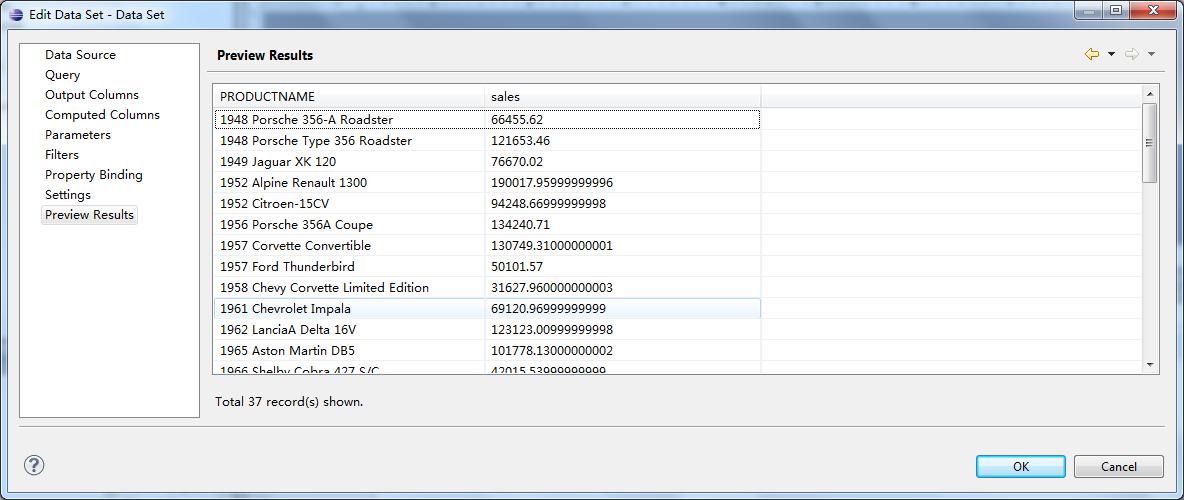This screenshot has width=1184, height=500.
Task: Select 1957 Corvette Convertible row
Action: point(487,245)
